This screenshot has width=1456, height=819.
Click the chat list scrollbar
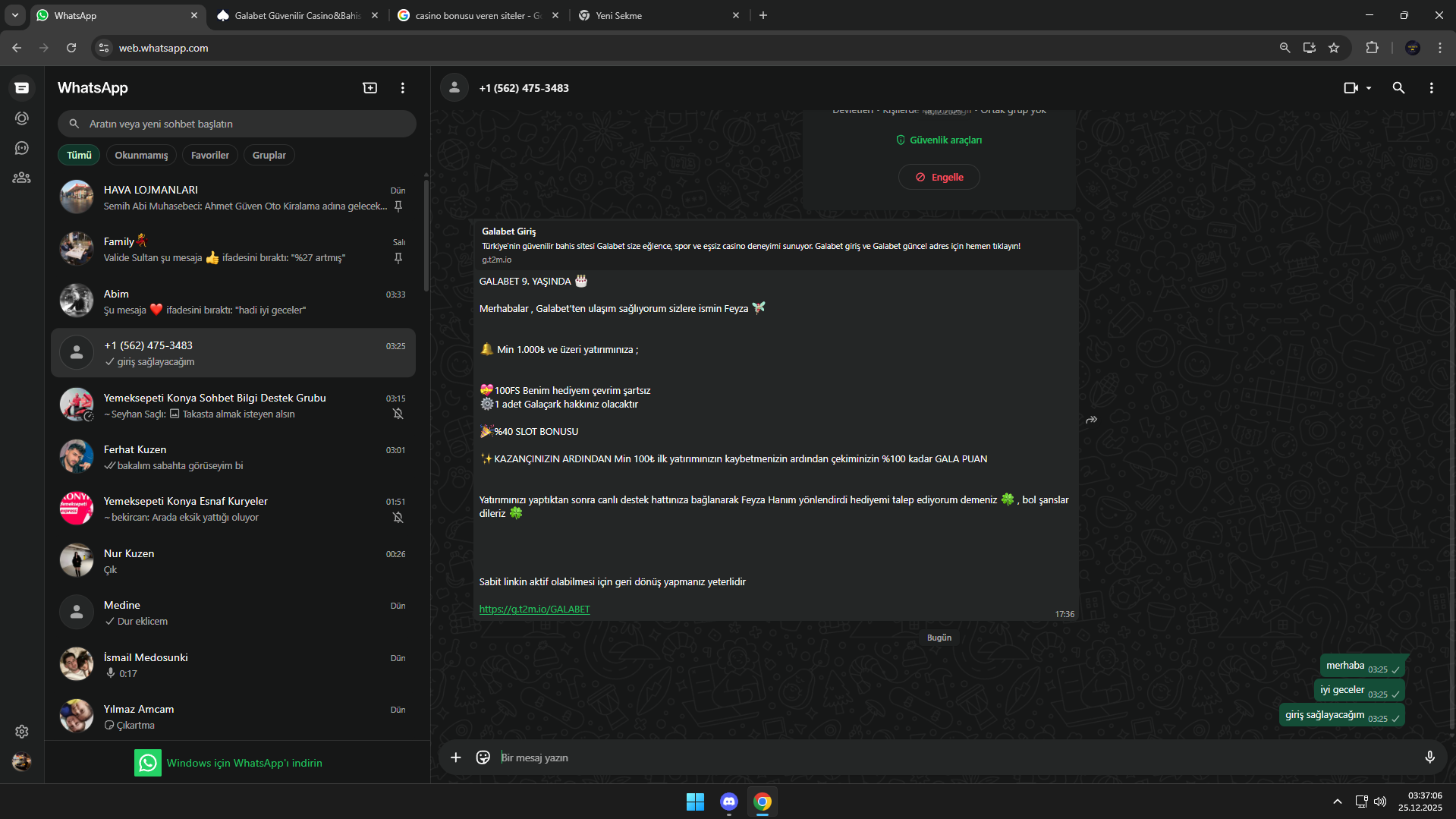(426, 235)
